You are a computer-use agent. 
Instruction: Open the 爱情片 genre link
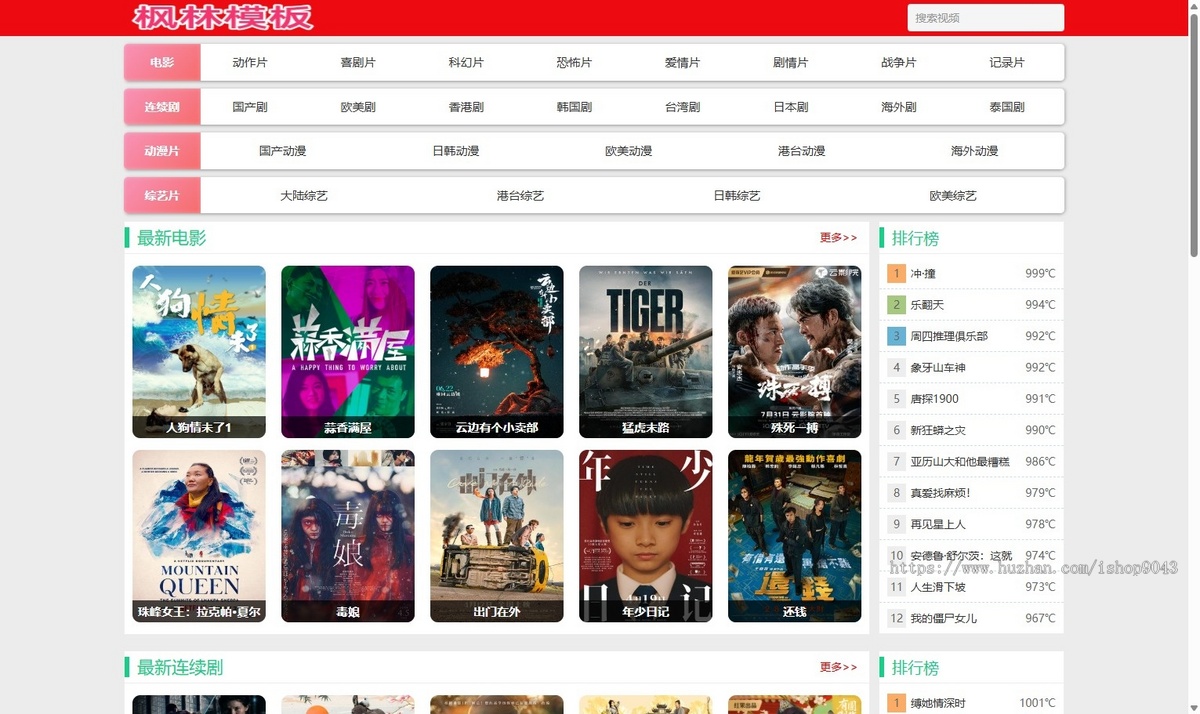tap(682, 62)
